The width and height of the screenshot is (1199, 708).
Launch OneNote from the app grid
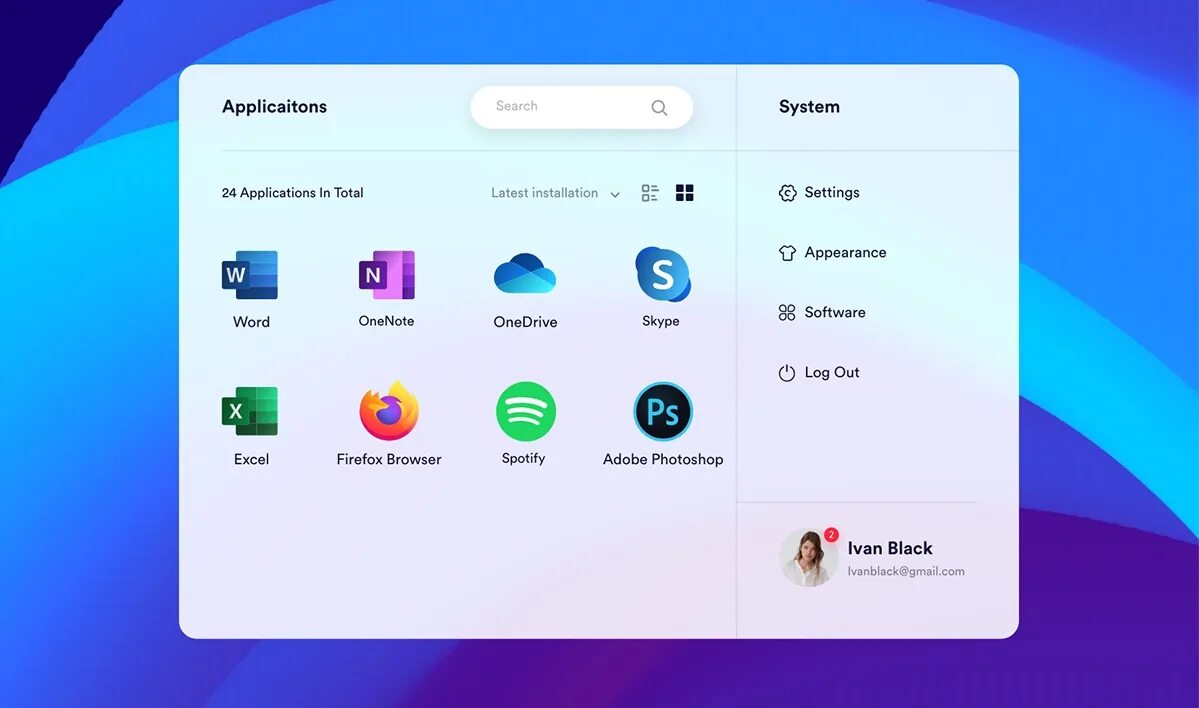pyautogui.click(x=387, y=274)
